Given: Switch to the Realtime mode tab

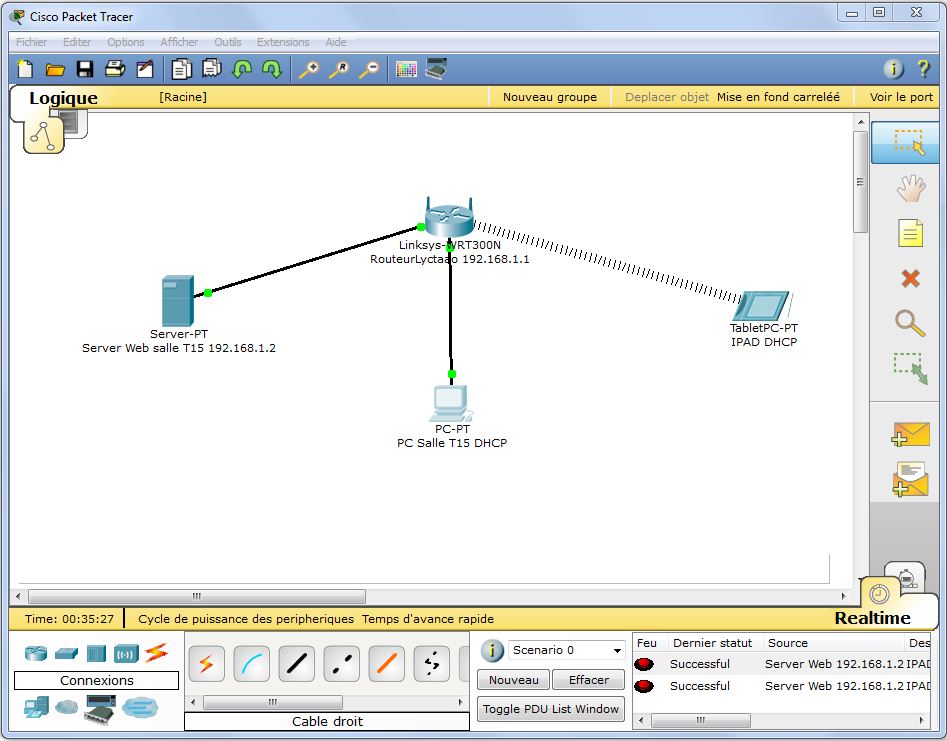Looking at the screenshot, I should pos(872,618).
